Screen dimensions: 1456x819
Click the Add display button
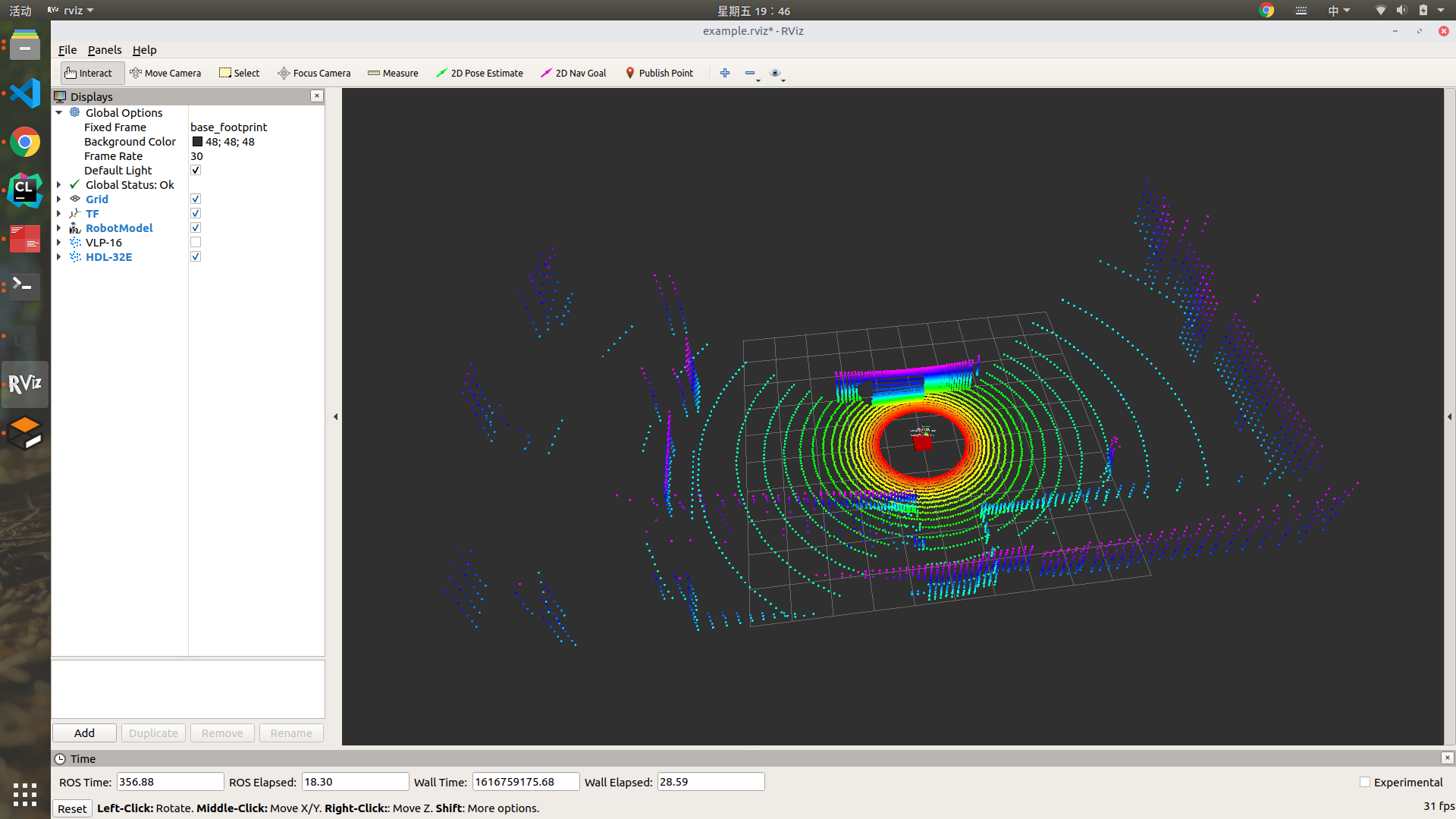[84, 733]
